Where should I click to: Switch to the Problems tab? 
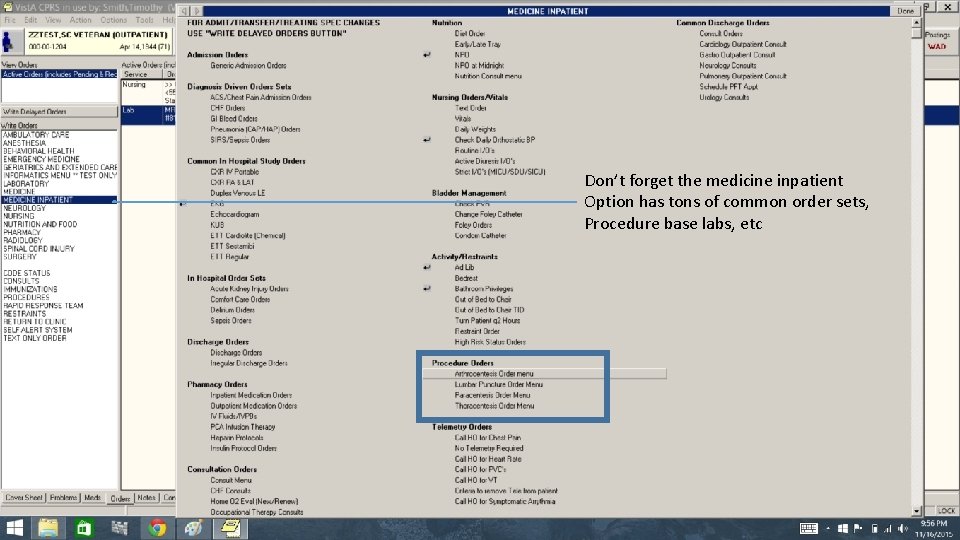(63, 498)
